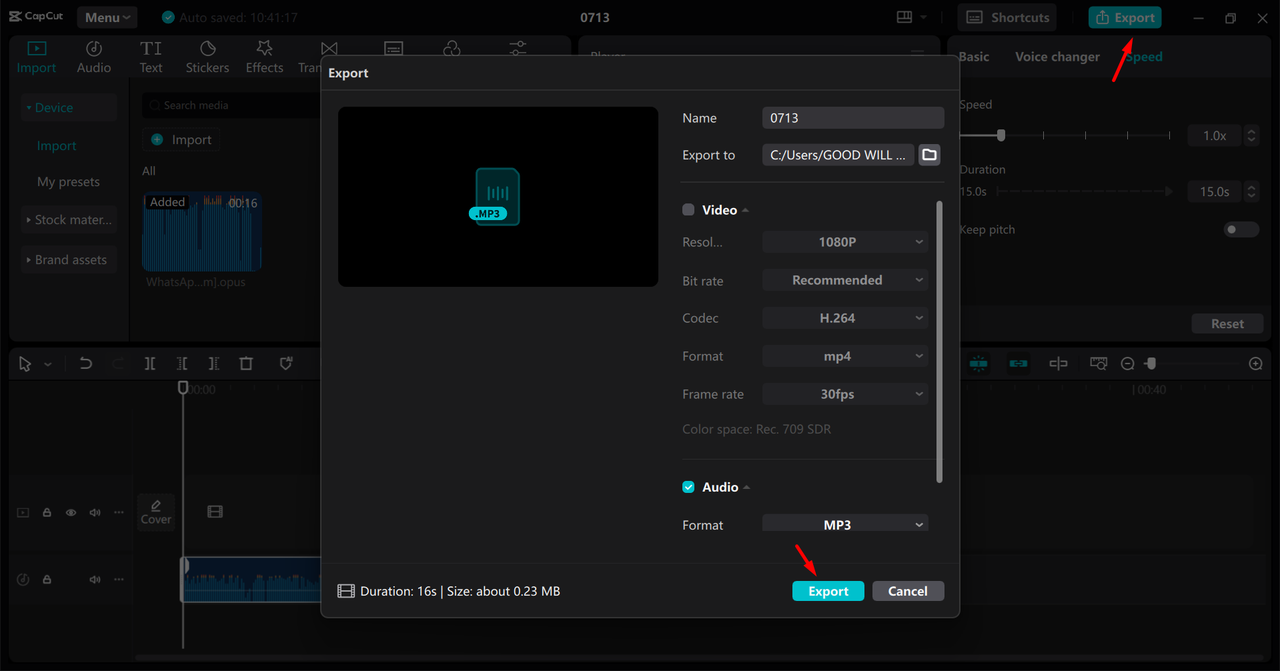1280x671 pixels.
Task: Click the film strip icon on the video track
Action: (x=215, y=511)
